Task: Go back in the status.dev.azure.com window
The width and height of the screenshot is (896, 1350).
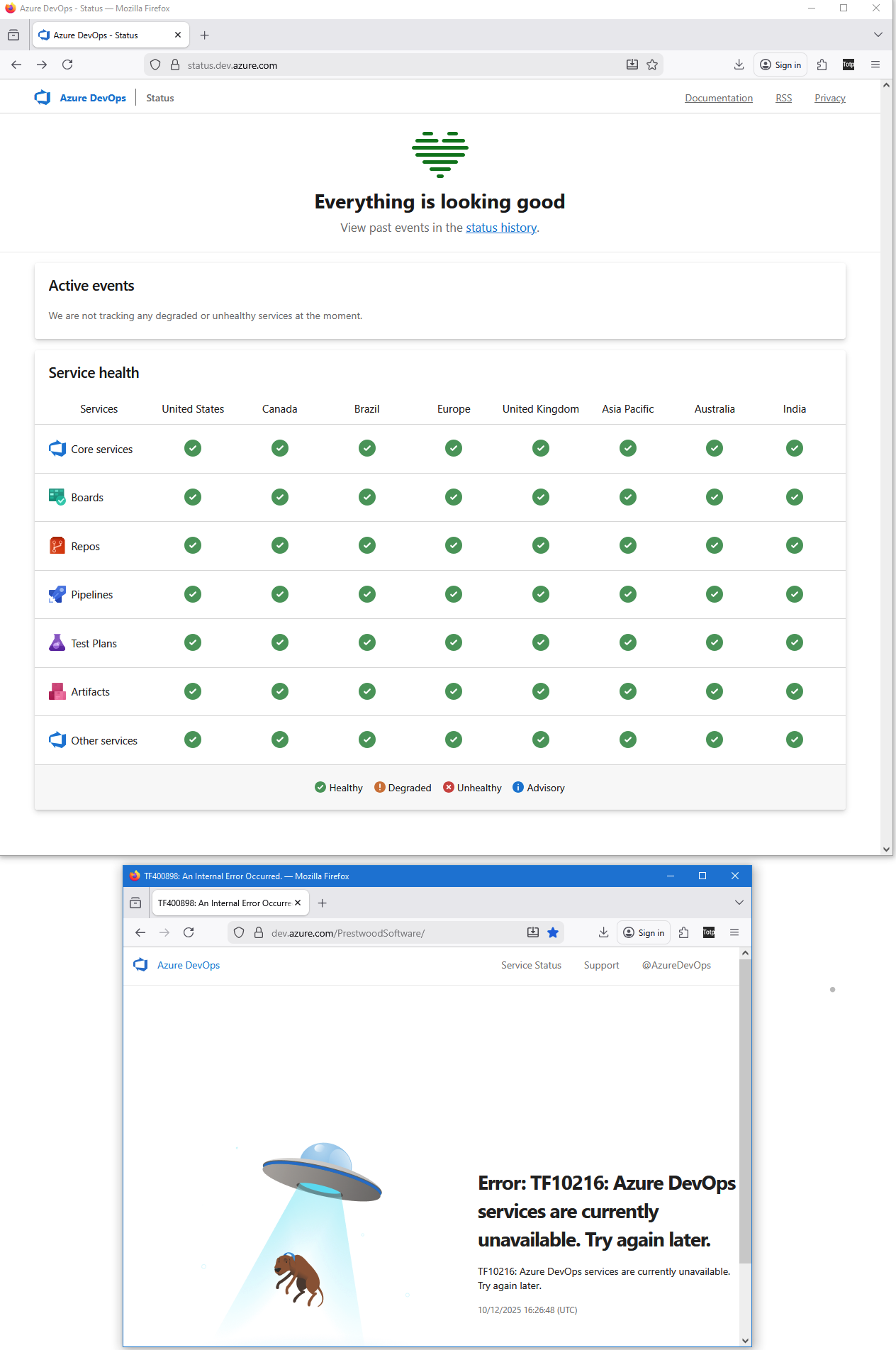Action: pyautogui.click(x=16, y=65)
